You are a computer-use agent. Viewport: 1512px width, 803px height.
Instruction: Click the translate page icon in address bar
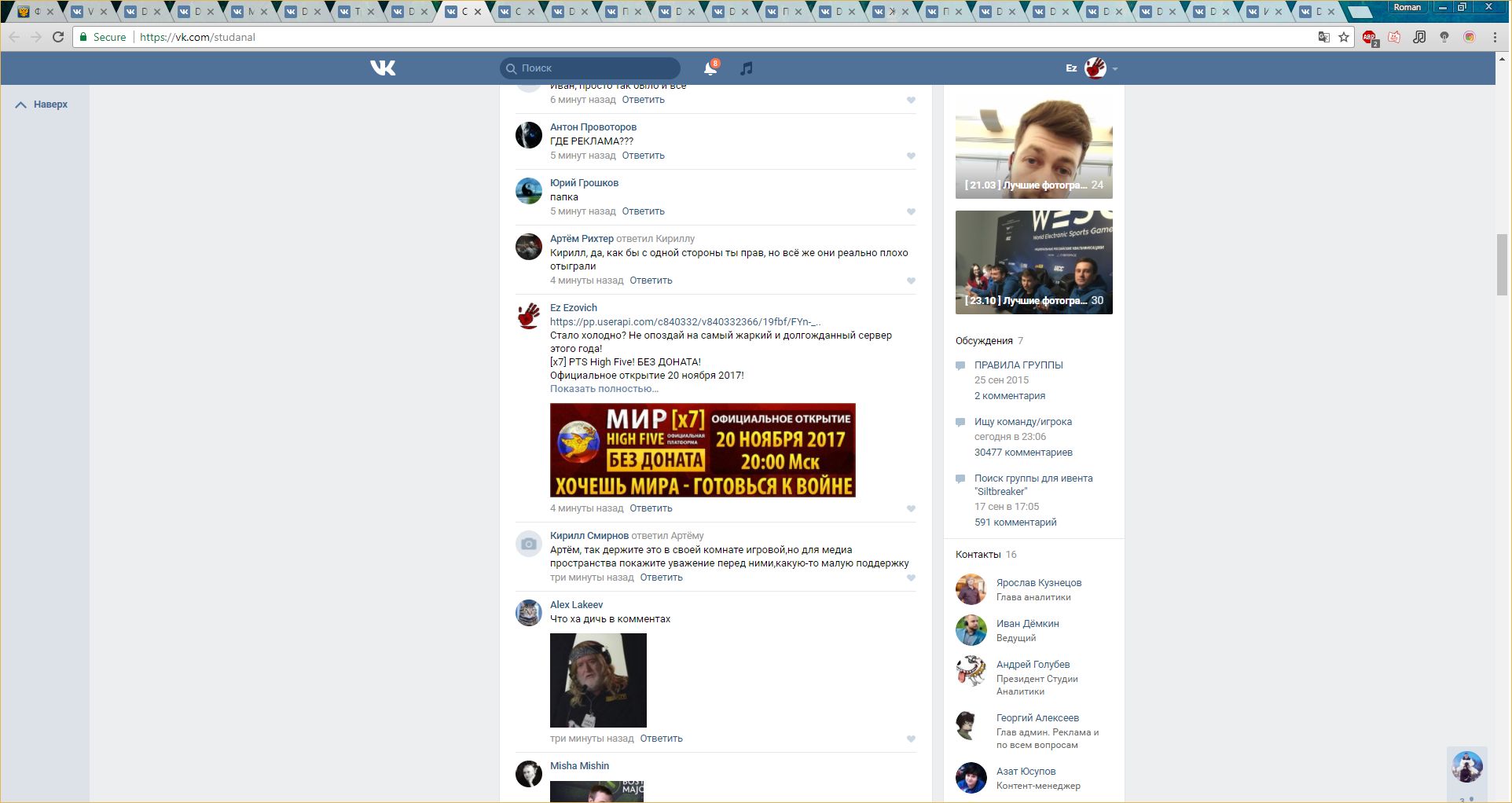click(x=1323, y=37)
